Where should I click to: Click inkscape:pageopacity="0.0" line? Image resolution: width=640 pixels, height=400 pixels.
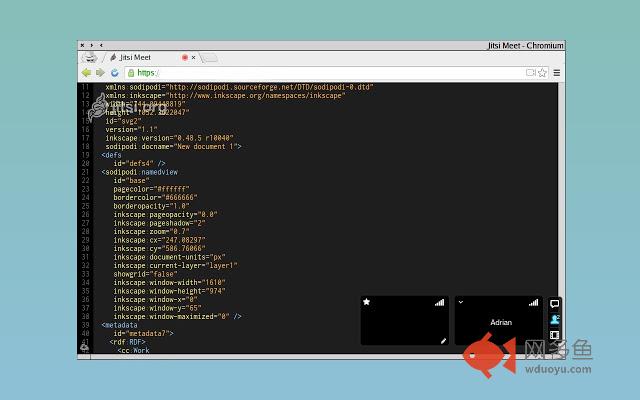click(165, 214)
